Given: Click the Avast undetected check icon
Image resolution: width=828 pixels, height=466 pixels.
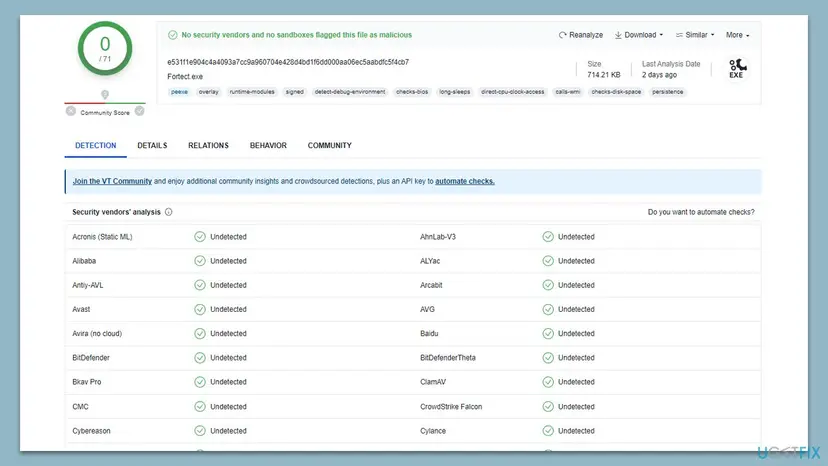Looking at the screenshot, I should click(200, 310).
